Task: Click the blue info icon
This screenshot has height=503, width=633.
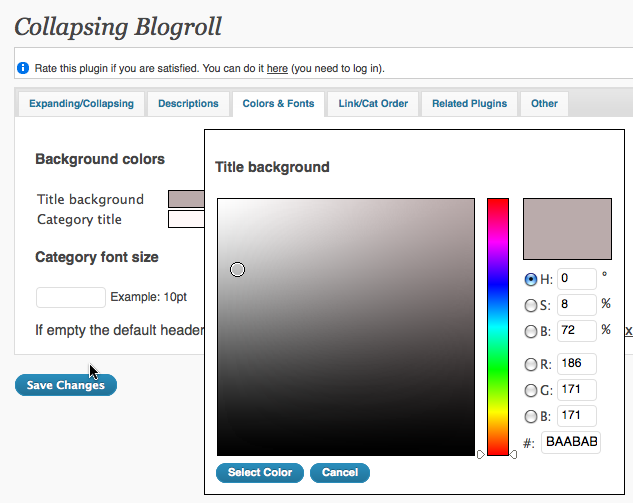Action: click(x=23, y=68)
